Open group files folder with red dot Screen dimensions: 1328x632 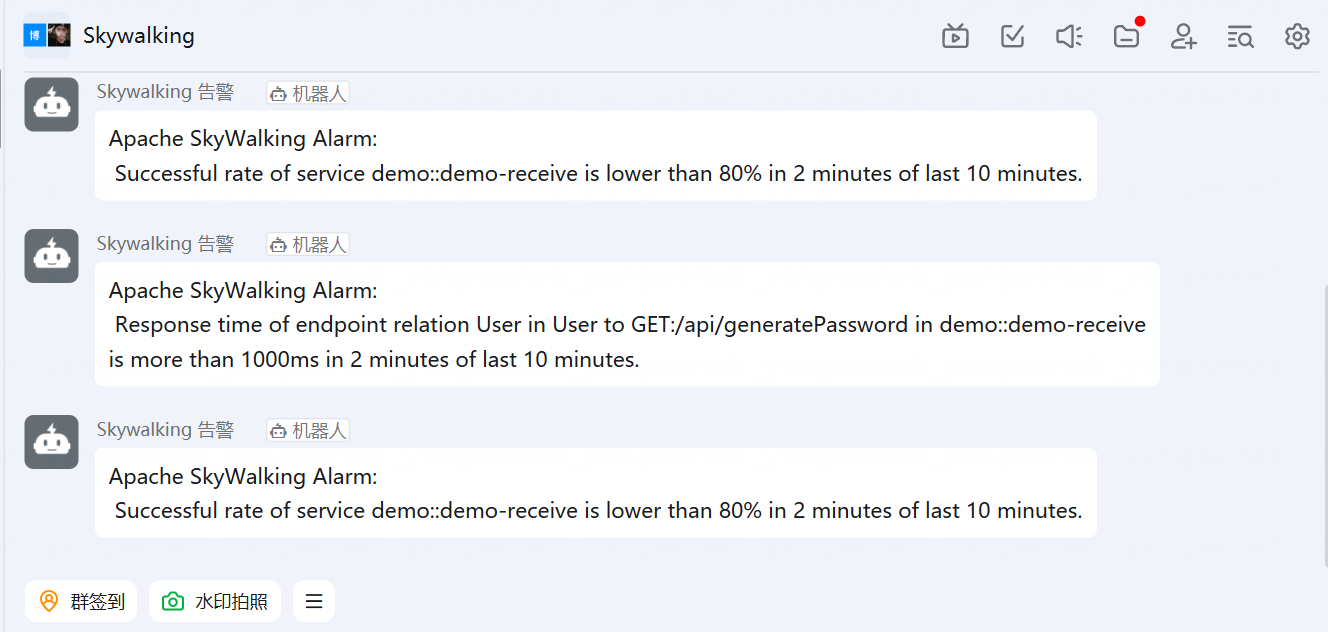1127,37
